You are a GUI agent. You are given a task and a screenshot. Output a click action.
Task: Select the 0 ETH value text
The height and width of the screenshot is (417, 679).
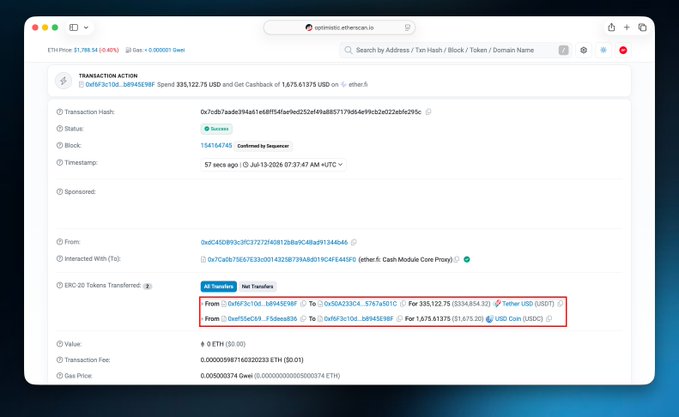[215, 344]
